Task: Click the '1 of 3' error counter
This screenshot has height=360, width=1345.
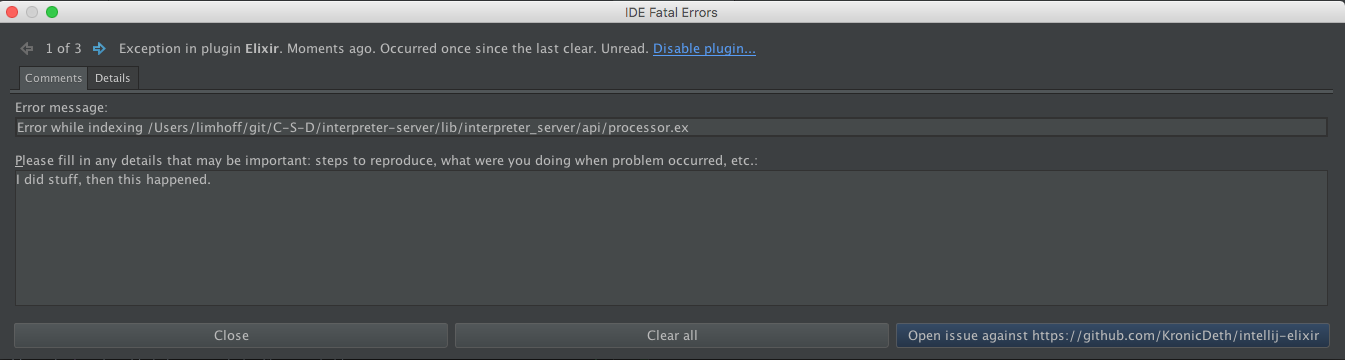Action: 63,48
